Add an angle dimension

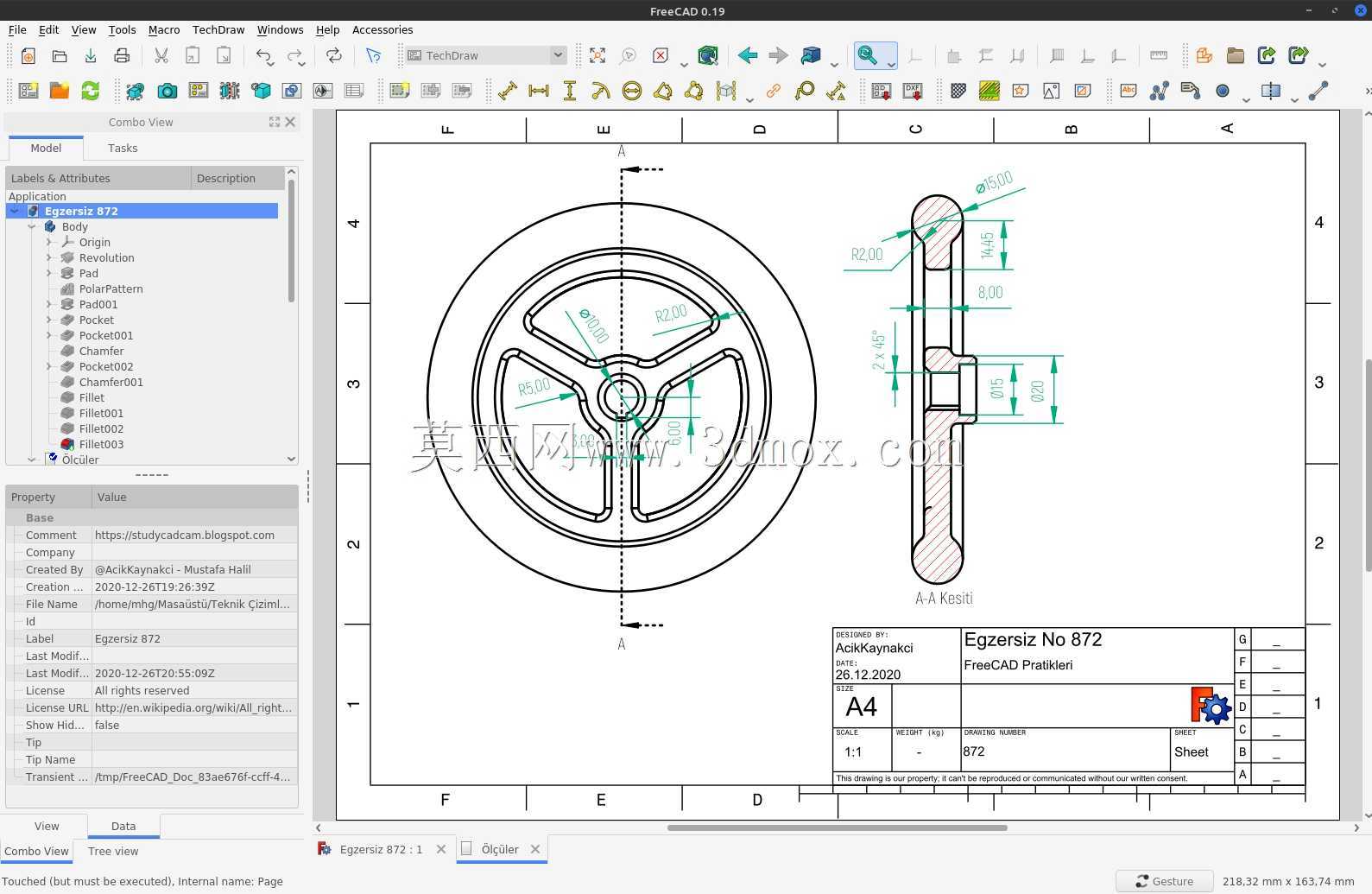point(663,91)
